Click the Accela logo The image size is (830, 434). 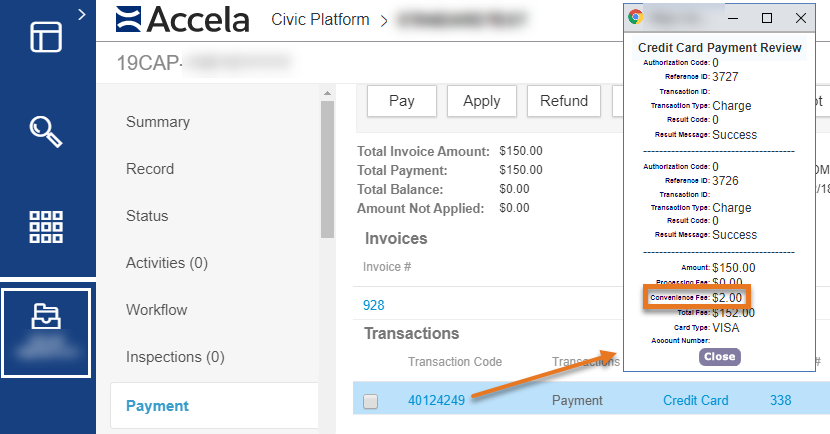185,19
